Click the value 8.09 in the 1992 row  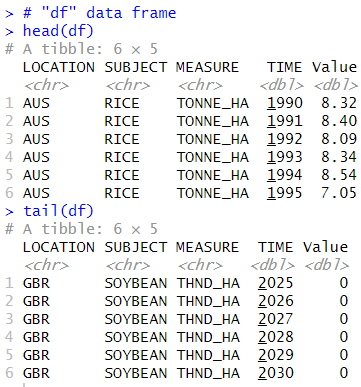[x=339, y=139]
